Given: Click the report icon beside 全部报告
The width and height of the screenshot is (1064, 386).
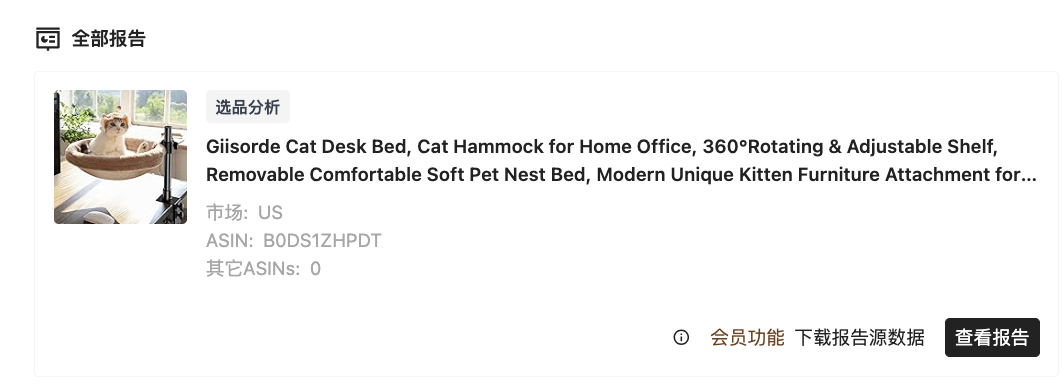Looking at the screenshot, I should pyautogui.click(x=48, y=39).
